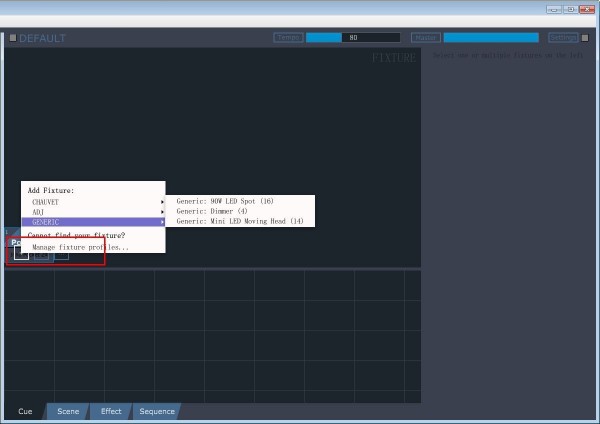Viewport: 600px width, 424px height.
Task: Add Generic Dimmer (4) fixture
Action: click(240, 211)
